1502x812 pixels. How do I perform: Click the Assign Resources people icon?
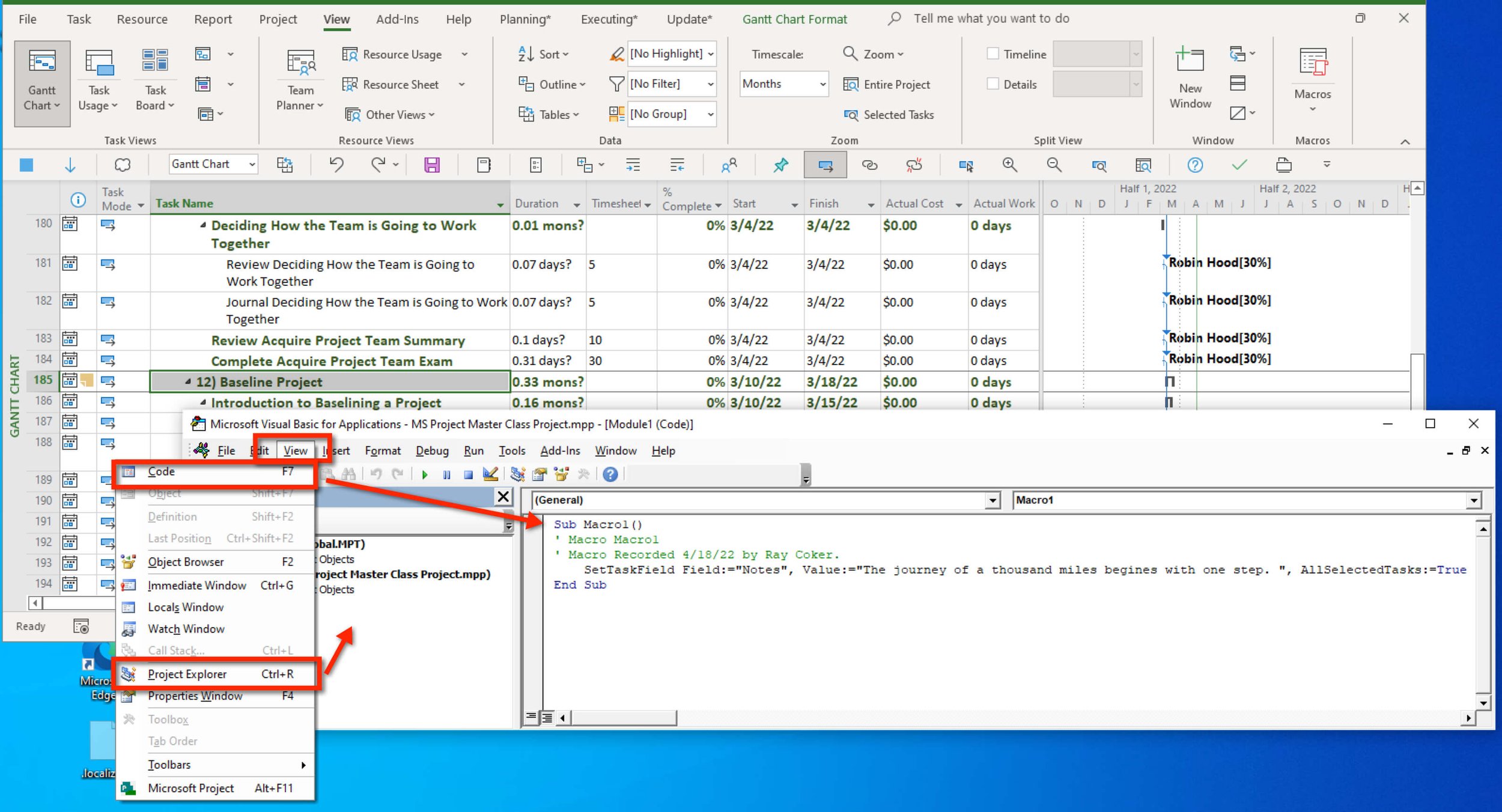729,165
